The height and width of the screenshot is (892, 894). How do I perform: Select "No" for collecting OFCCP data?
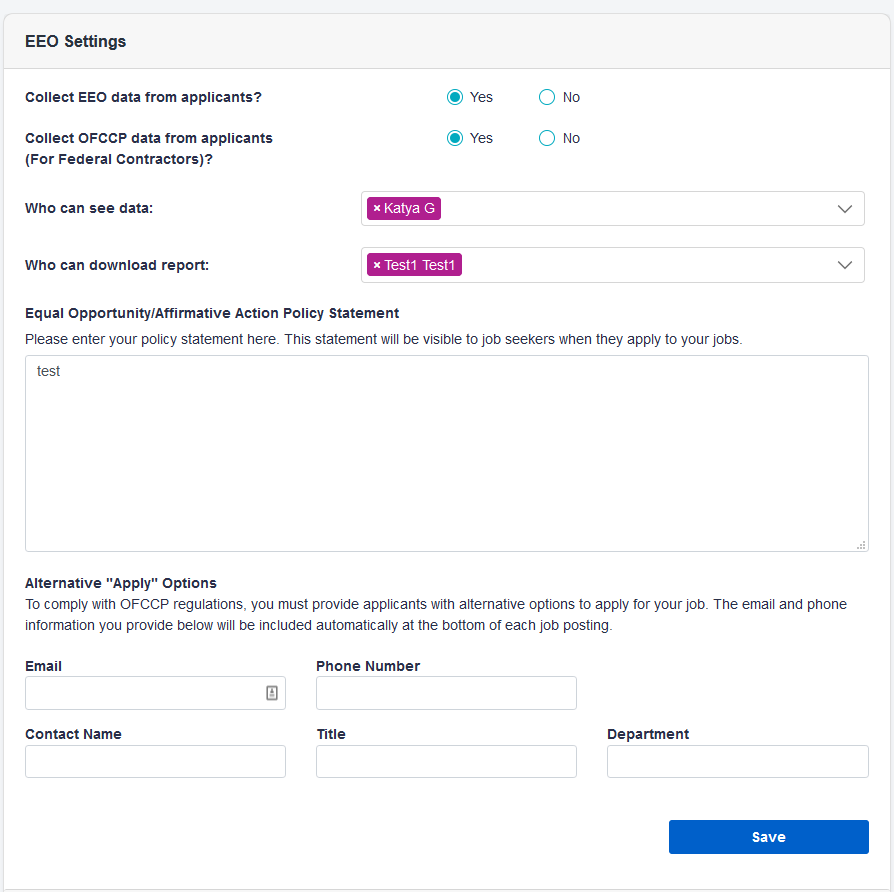[547, 138]
